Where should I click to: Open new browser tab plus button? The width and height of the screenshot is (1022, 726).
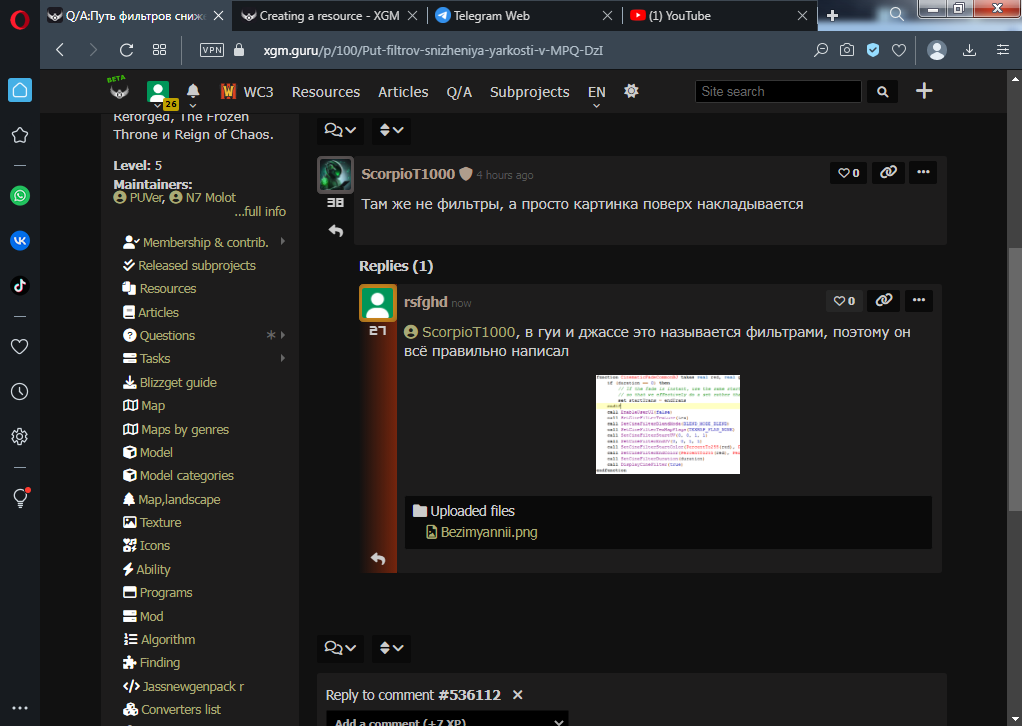tap(832, 16)
